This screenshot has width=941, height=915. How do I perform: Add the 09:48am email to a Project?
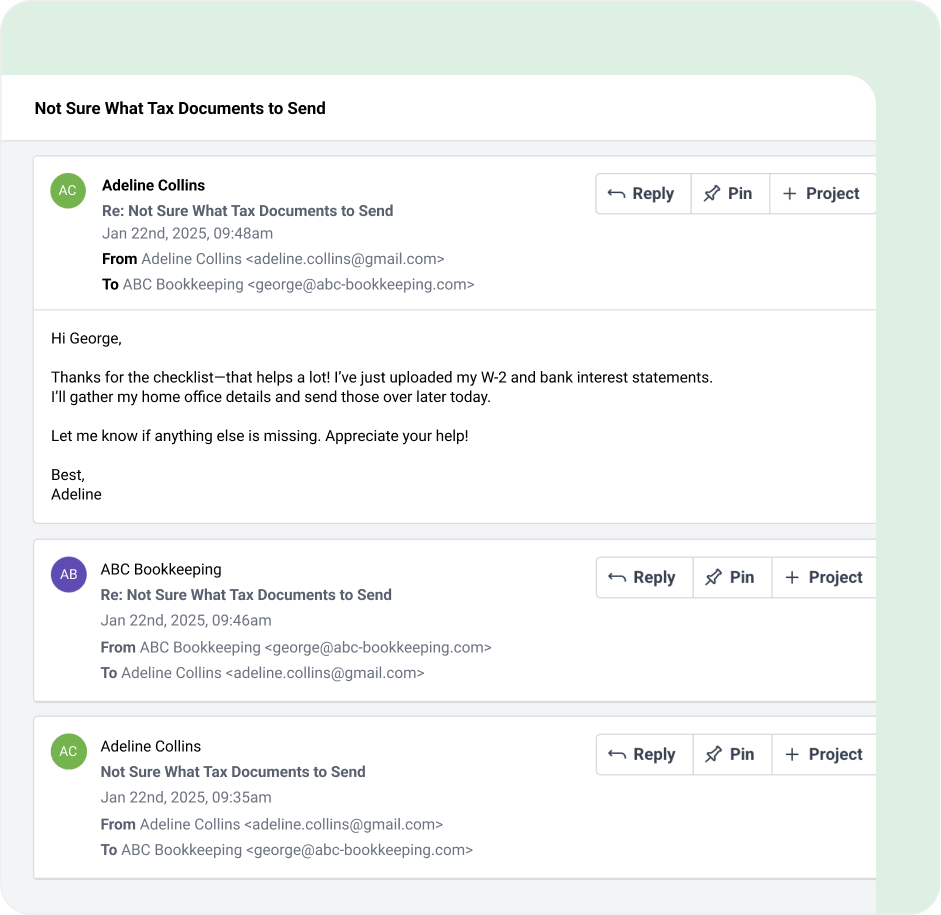(x=822, y=194)
